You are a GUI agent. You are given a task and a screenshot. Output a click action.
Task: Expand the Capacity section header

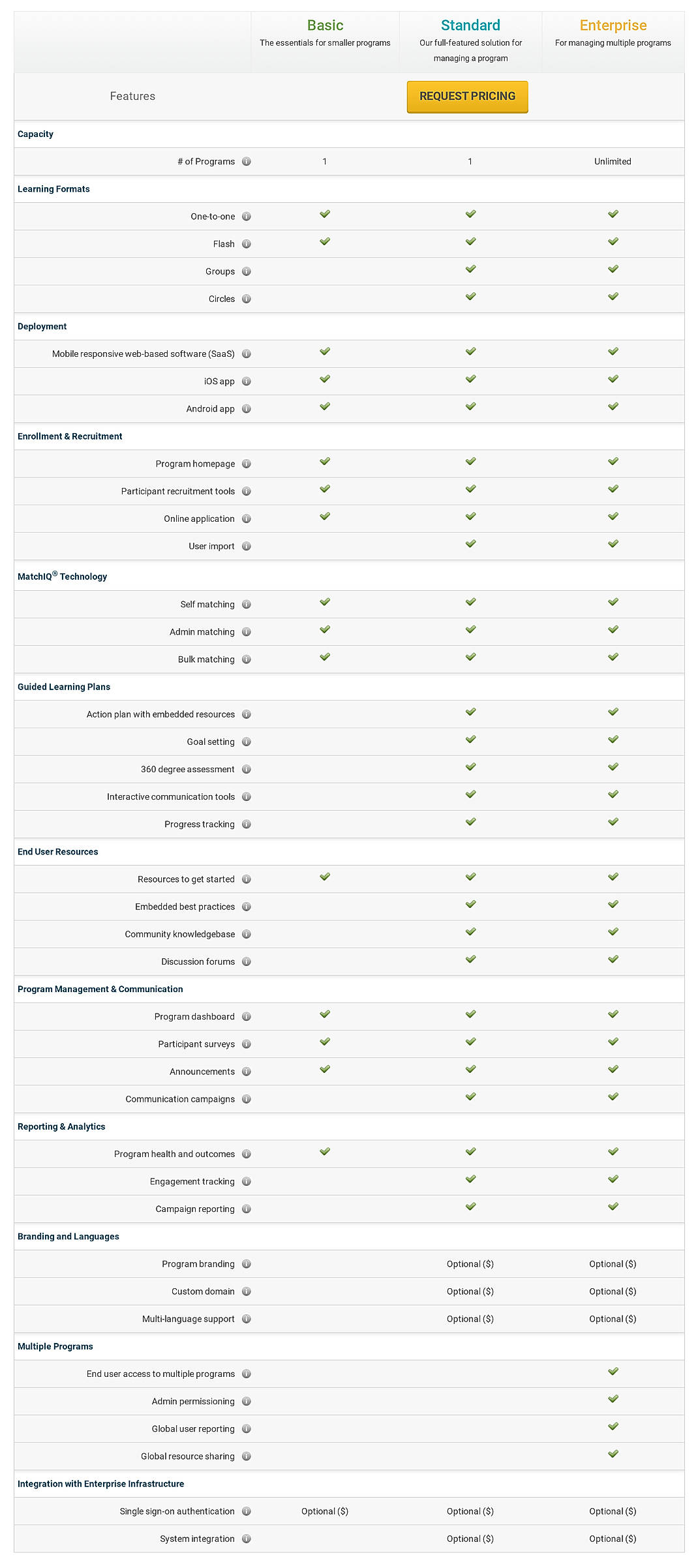click(x=35, y=134)
